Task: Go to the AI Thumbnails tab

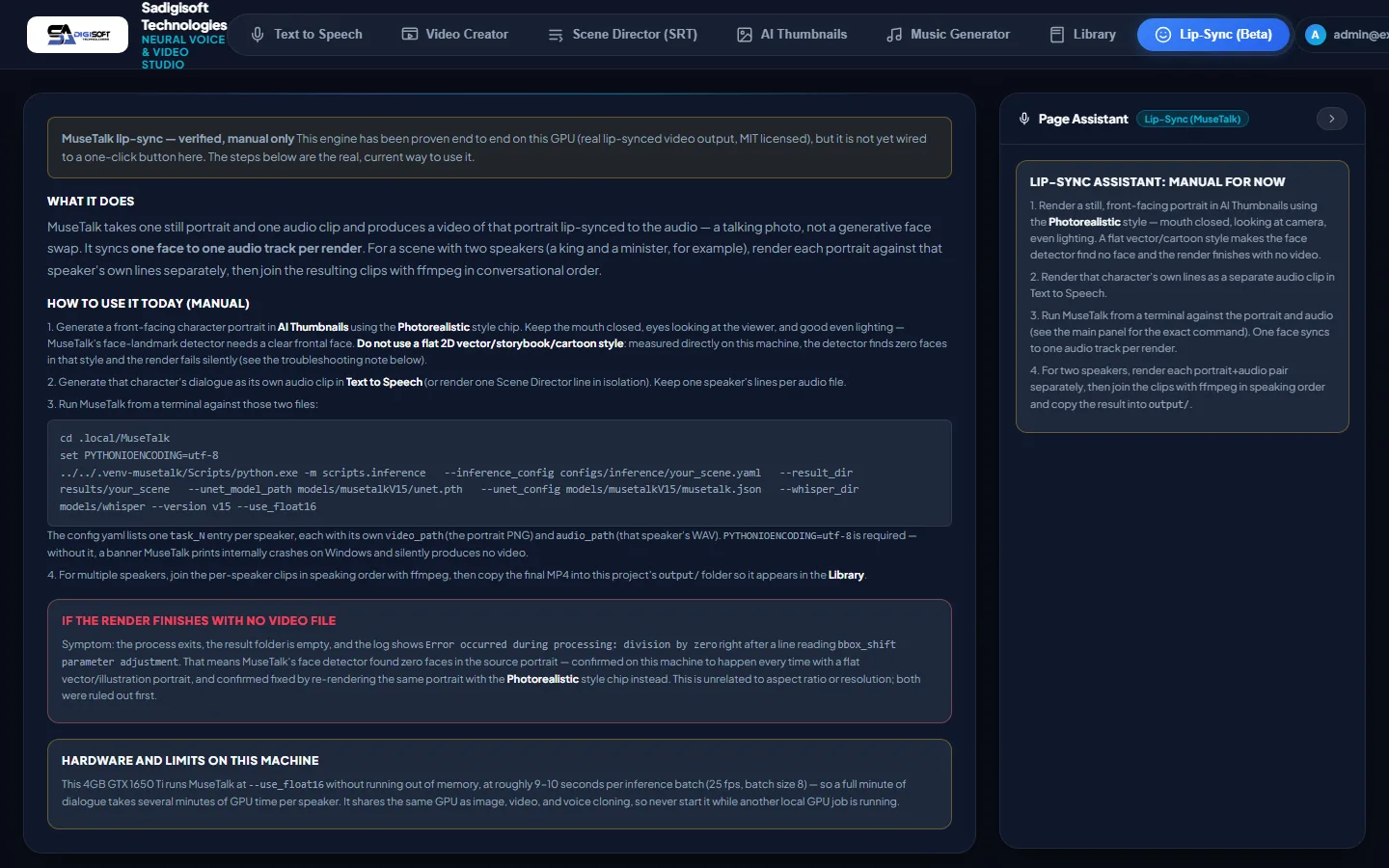Action: coord(793,35)
